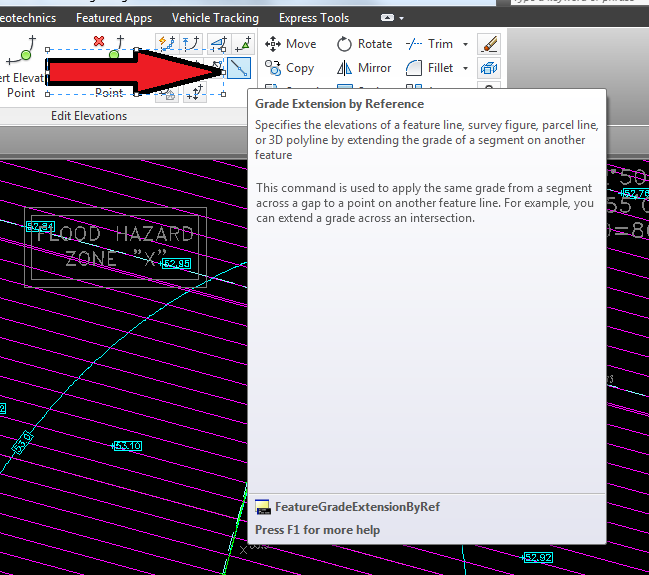Select the 52.92 elevation label

(538, 557)
